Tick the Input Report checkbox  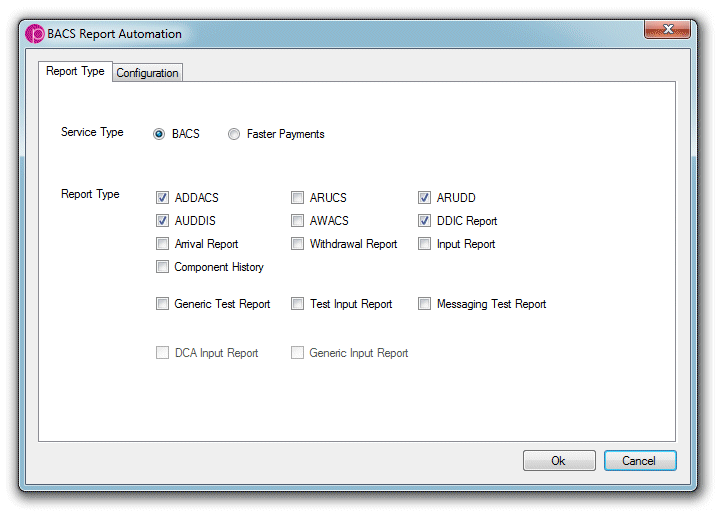424,244
